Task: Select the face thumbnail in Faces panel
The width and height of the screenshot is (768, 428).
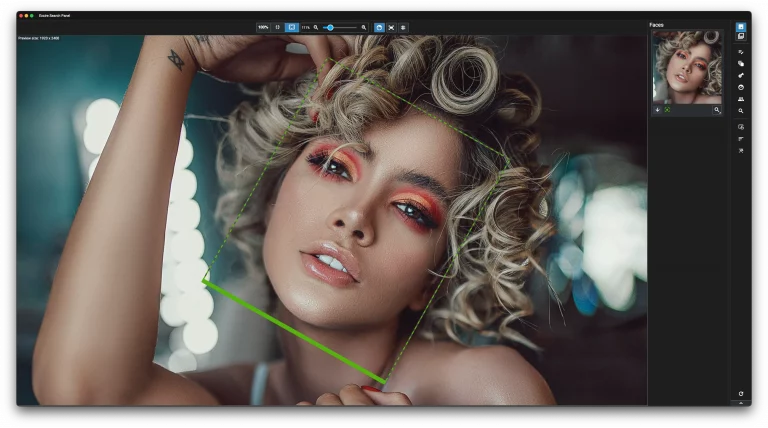Action: [x=687, y=66]
